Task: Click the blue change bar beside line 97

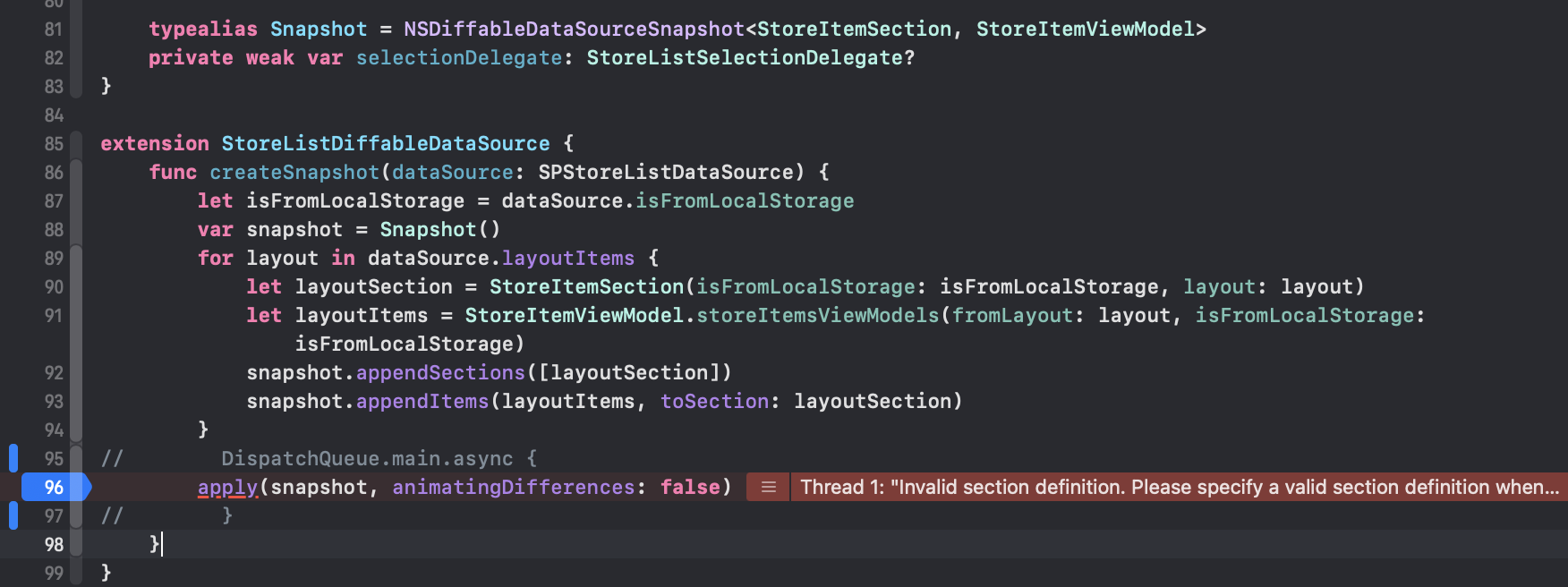Action: [x=13, y=515]
